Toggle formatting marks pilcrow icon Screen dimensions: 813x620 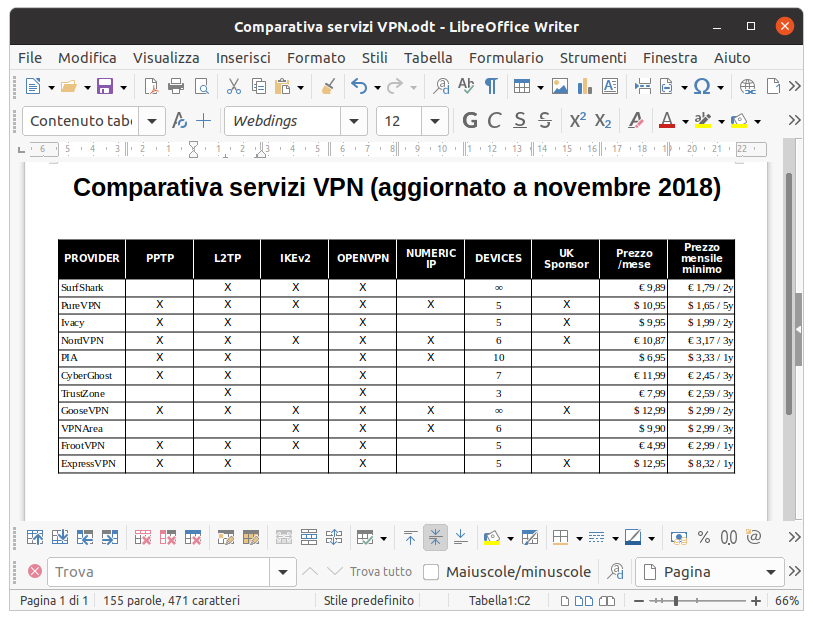491,86
